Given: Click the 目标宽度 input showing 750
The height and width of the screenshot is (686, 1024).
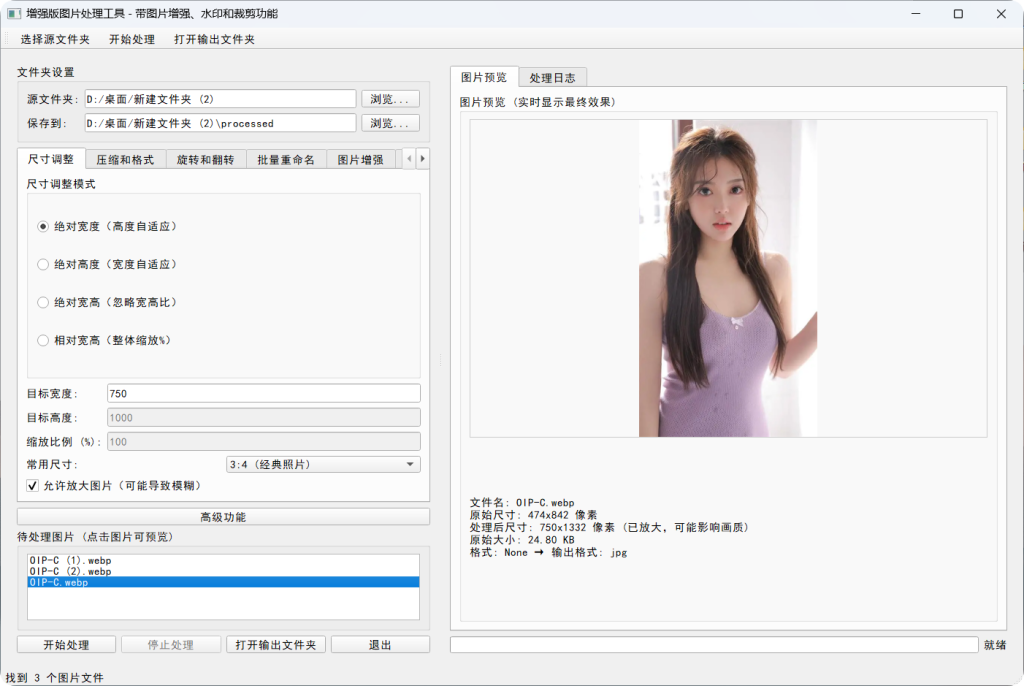Looking at the screenshot, I should pyautogui.click(x=263, y=393).
